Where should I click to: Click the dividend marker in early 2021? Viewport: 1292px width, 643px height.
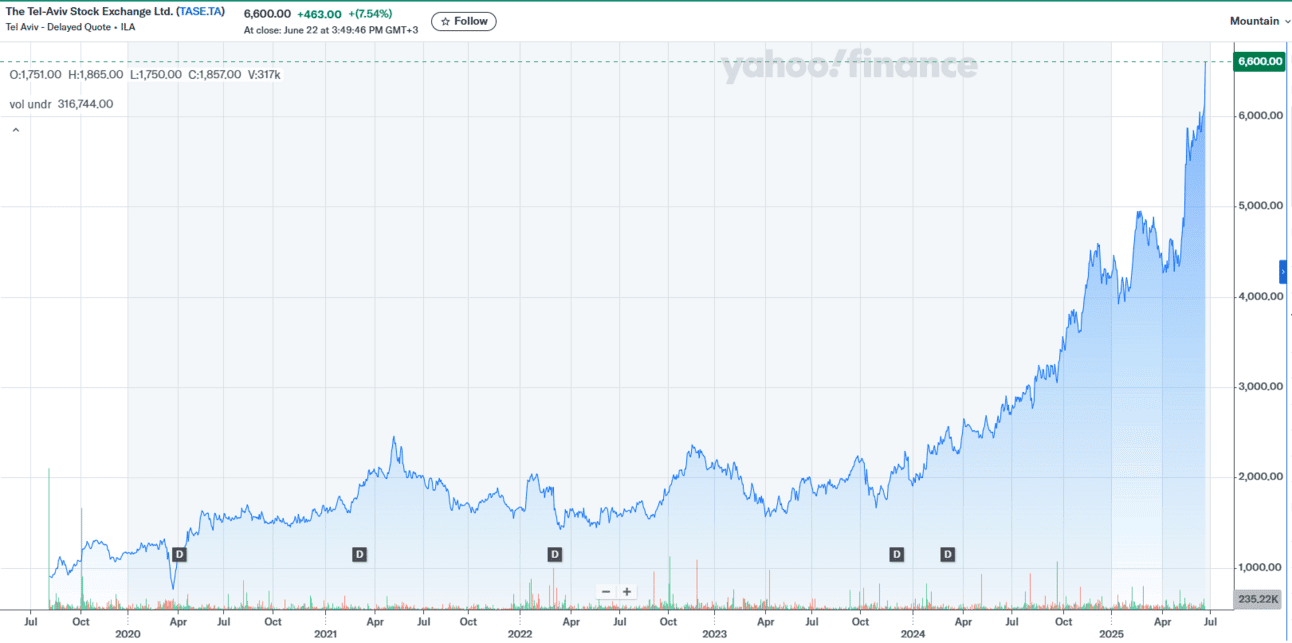pyautogui.click(x=360, y=554)
